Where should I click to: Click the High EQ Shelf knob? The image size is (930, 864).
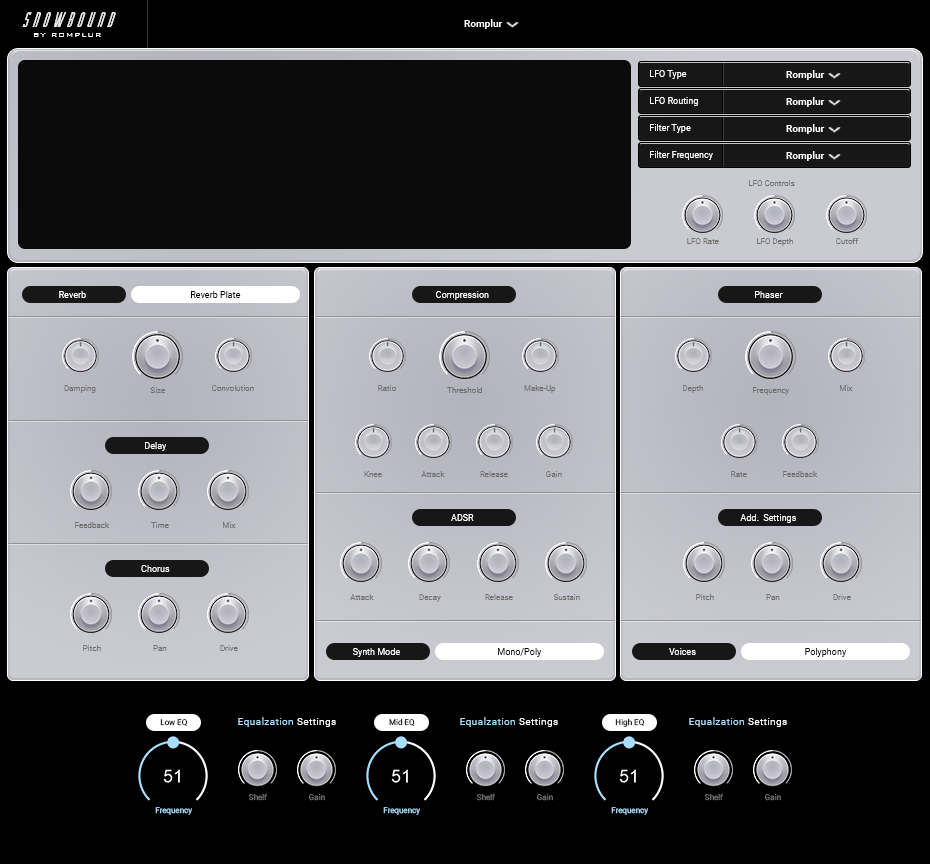pyautogui.click(x=714, y=770)
